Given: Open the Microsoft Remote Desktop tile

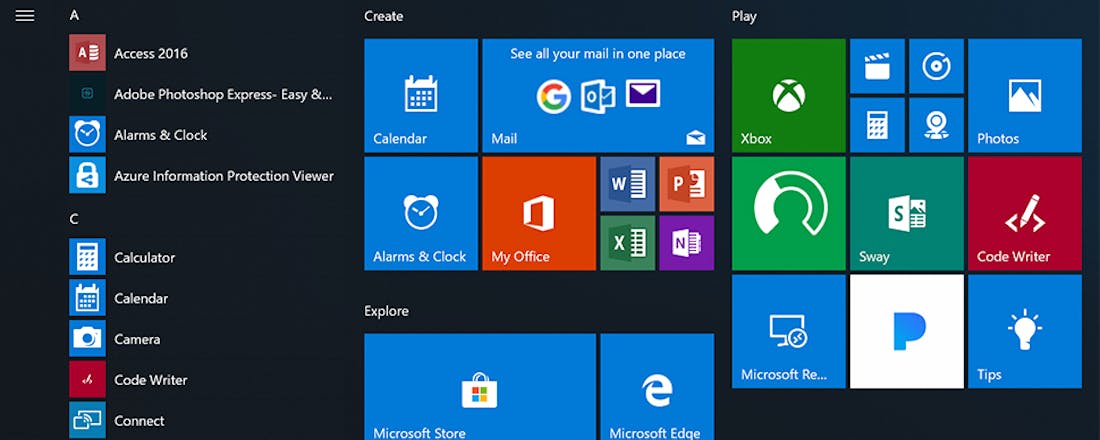Looking at the screenshot, I should [x=789, y=331].
